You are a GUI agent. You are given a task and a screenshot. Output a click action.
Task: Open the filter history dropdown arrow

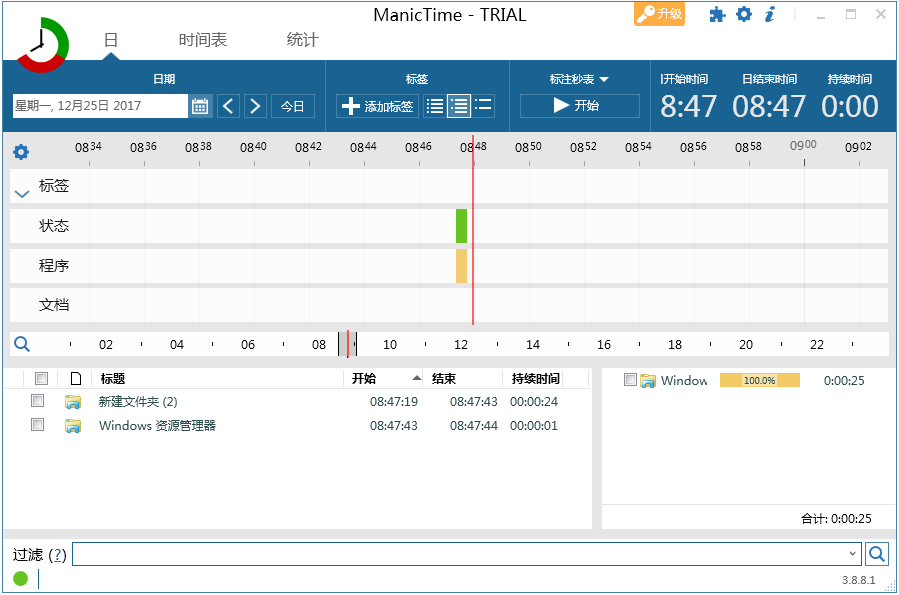coord(853,554)
